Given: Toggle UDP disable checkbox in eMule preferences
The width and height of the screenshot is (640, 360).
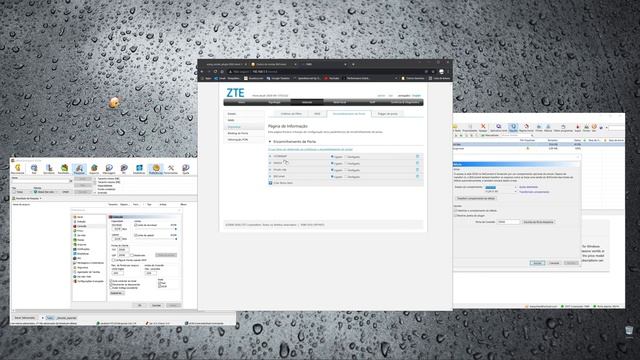Looking at the screenshot, I should point(132,255).
